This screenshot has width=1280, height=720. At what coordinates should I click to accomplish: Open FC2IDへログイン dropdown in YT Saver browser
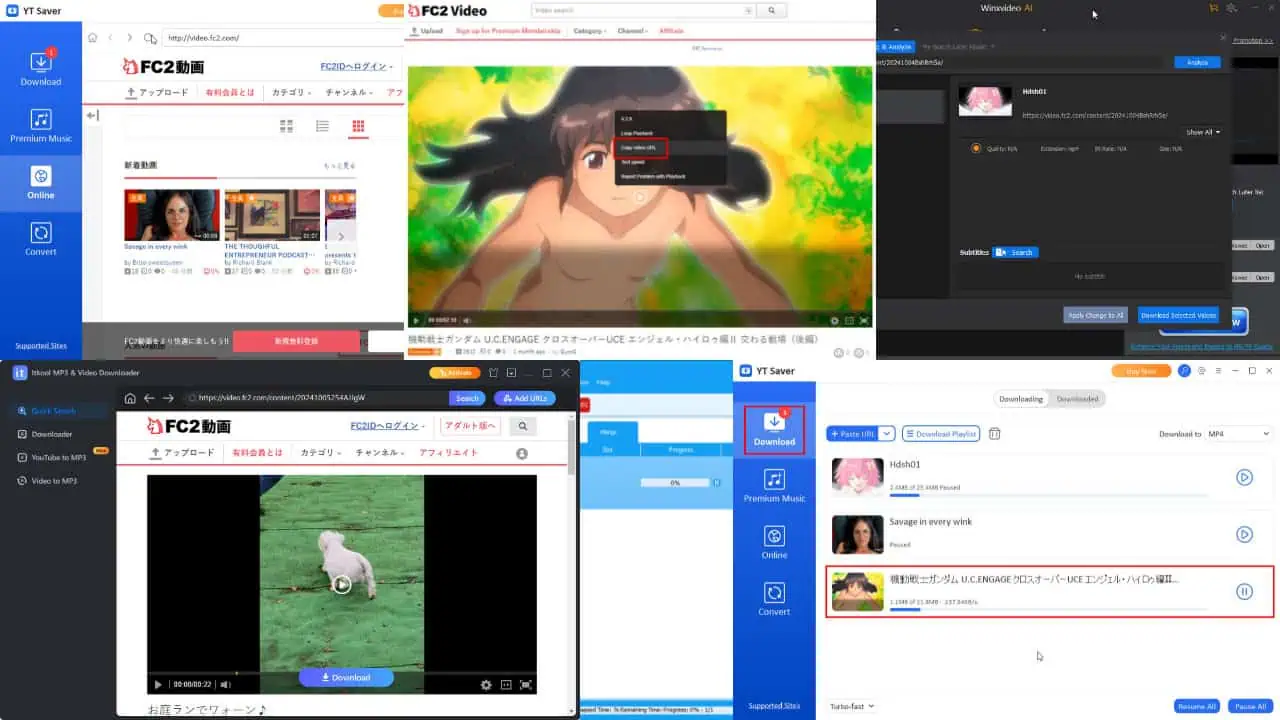pos(356,66)
